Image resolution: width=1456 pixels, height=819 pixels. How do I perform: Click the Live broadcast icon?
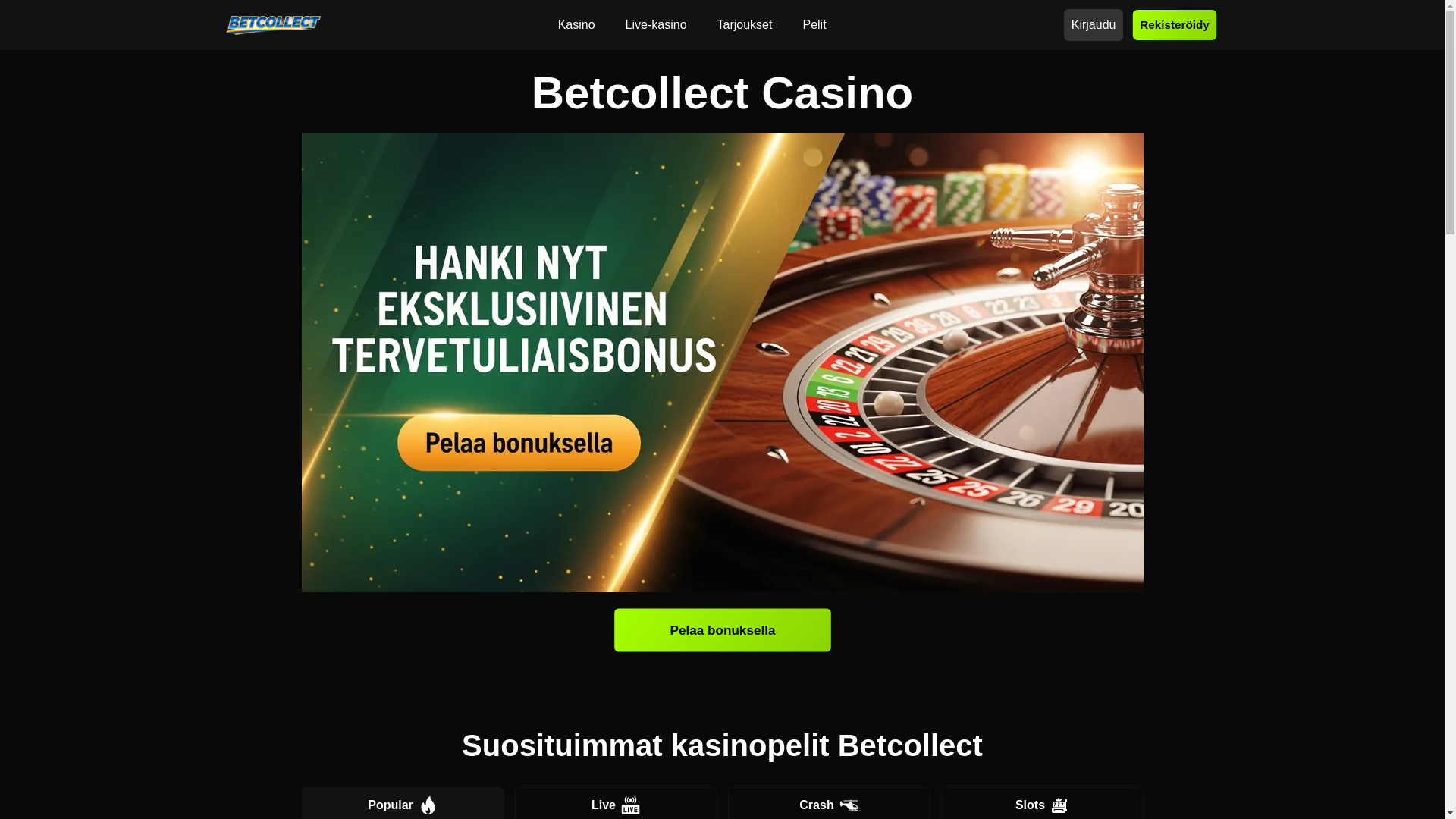631,805
